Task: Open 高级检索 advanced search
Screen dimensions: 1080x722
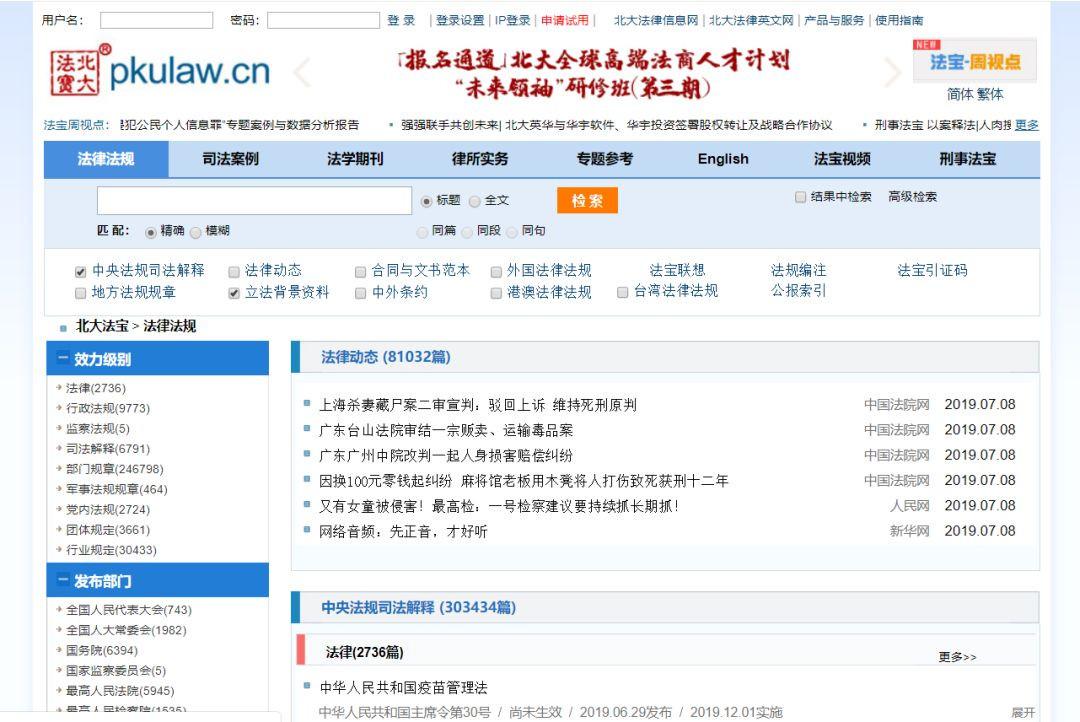Action: 913,197
